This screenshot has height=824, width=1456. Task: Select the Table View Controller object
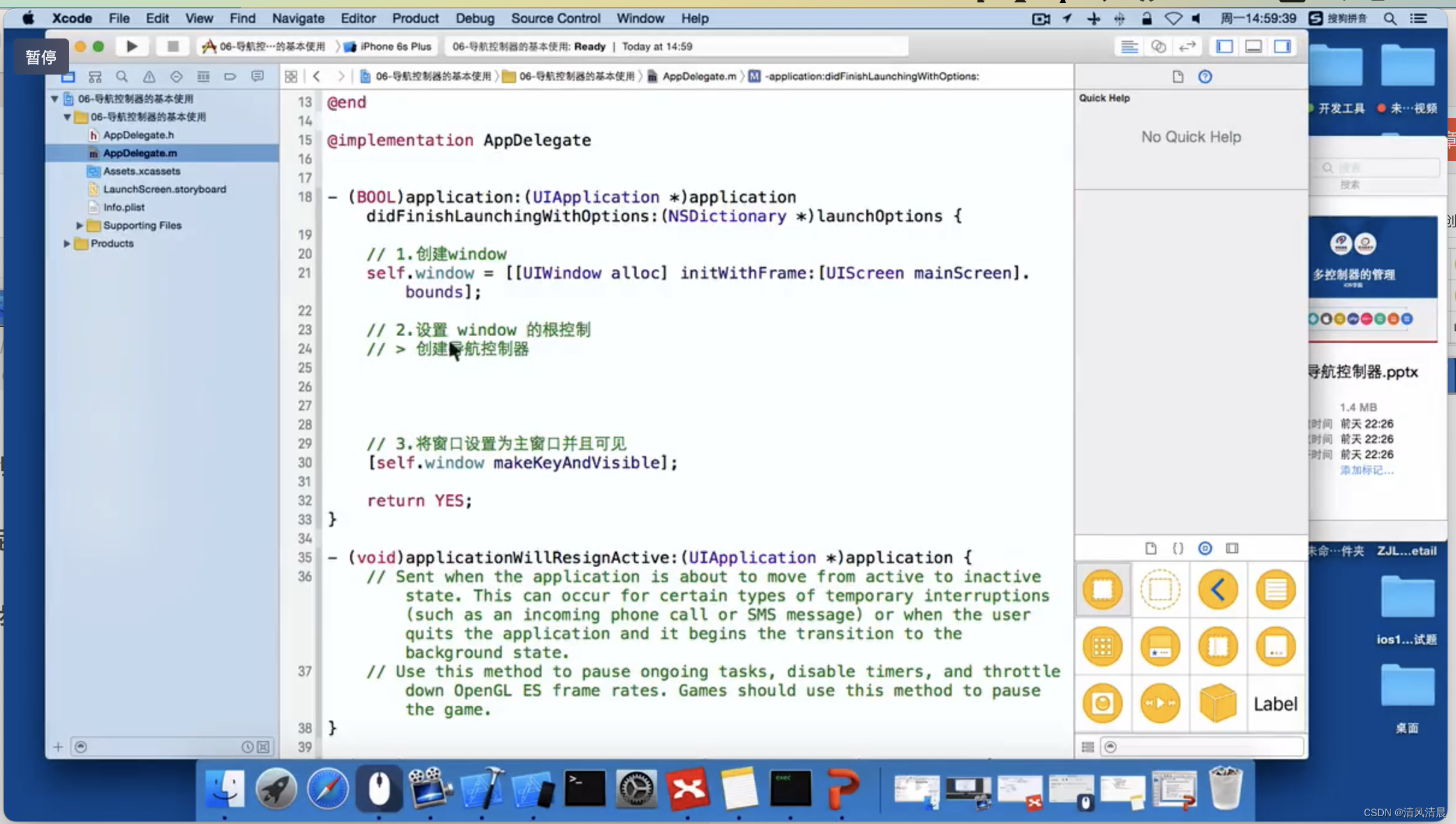pyautogui.click(x=1276, y=589)
